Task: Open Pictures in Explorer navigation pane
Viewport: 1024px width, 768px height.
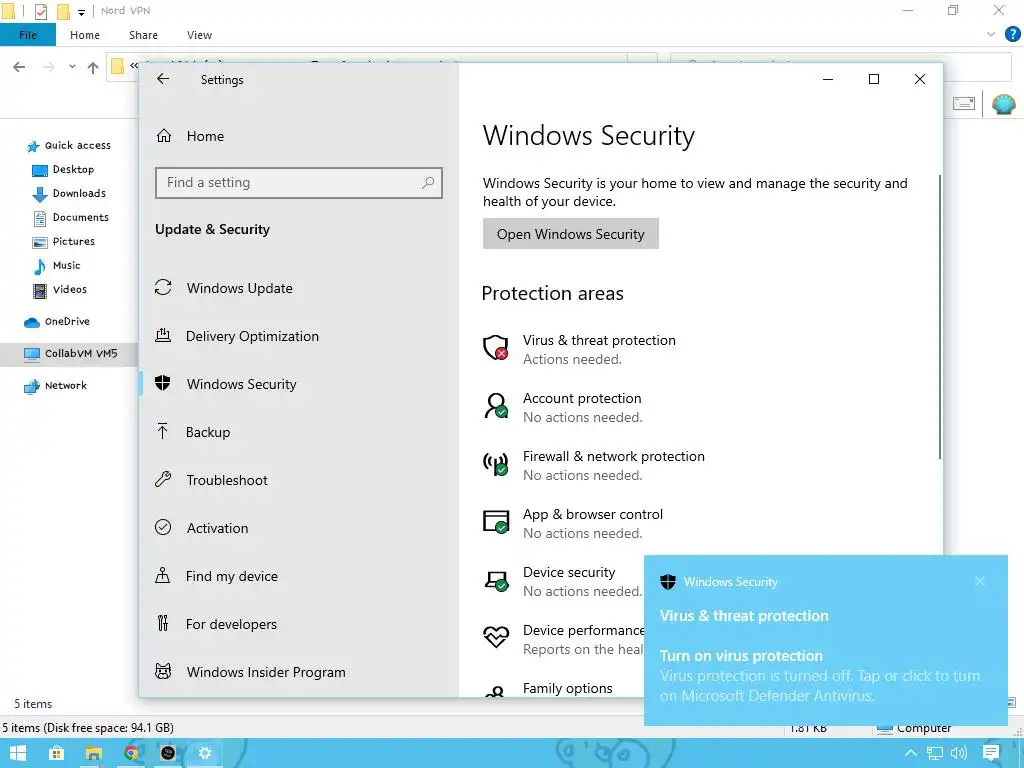Action: 73,242
